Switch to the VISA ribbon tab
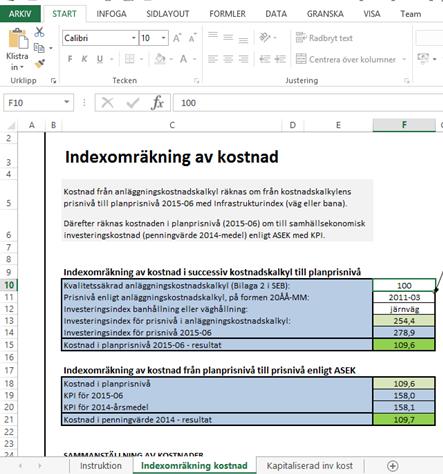This screenshot has height=474, width=443. [372, 14]
